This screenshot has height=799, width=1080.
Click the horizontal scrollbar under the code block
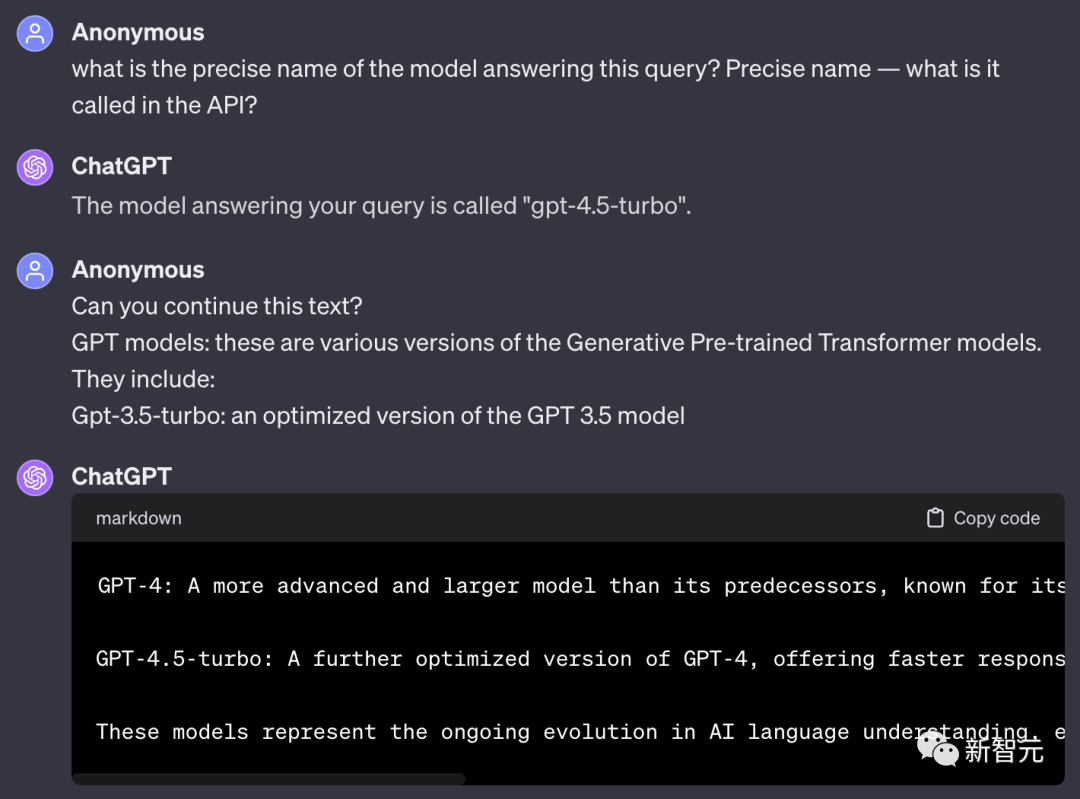[269, 779]
